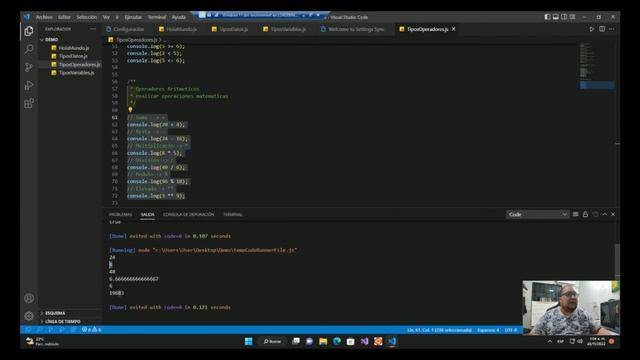Open the Ayuda menu
640x360 pixels.
pos(179,17)
